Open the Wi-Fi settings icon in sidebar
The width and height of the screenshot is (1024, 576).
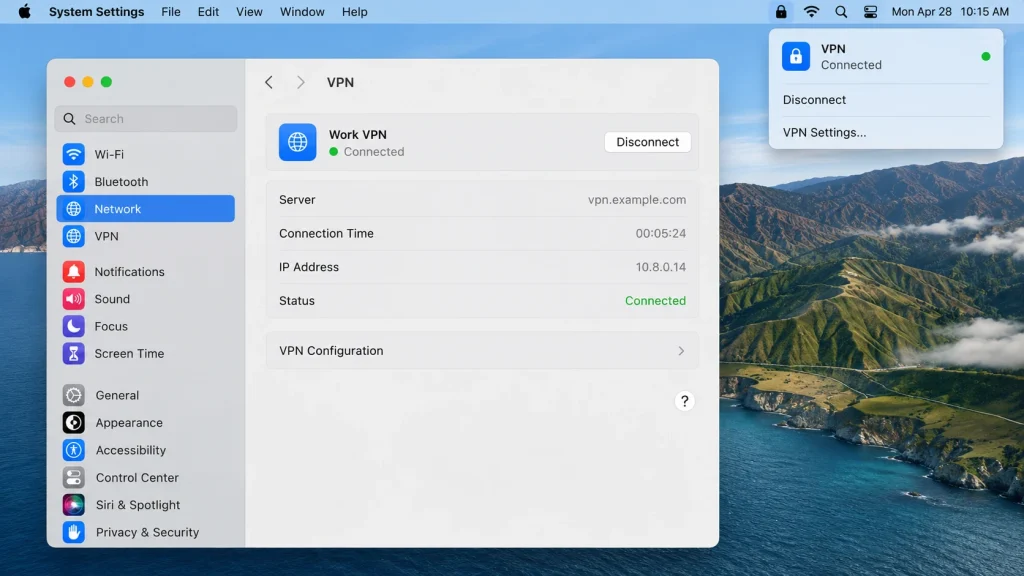74,154
